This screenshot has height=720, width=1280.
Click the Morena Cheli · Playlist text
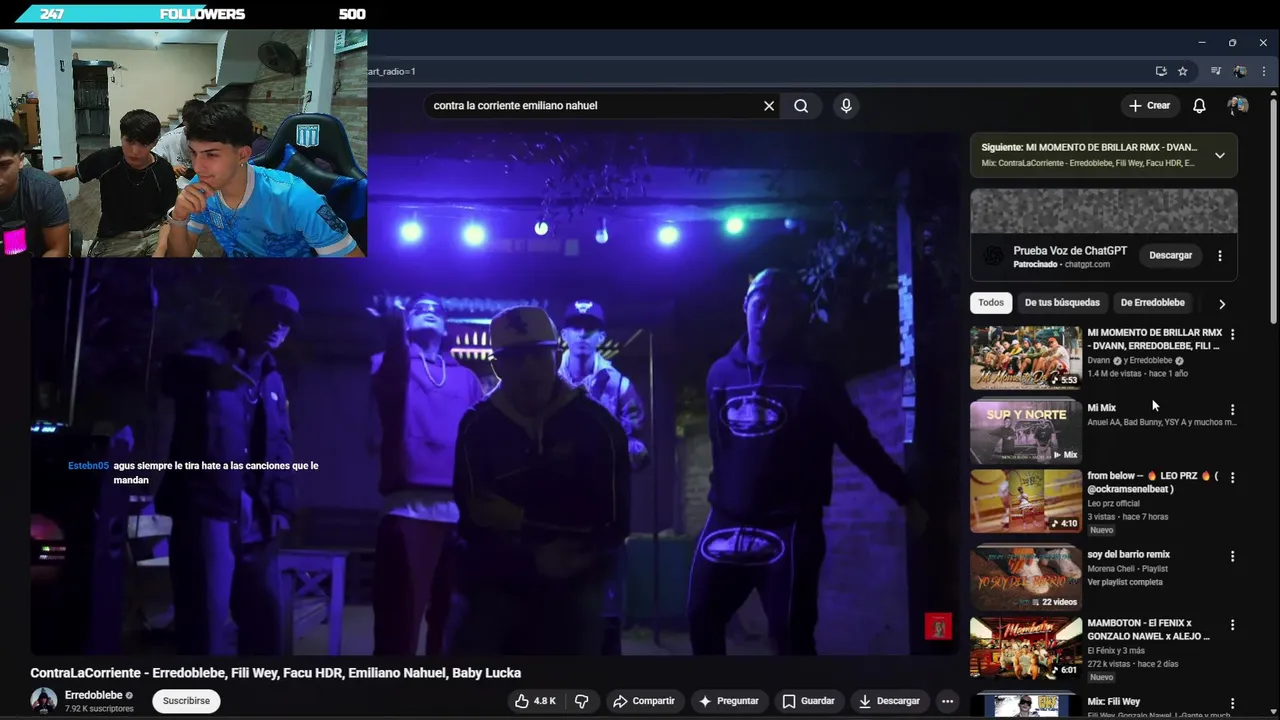tap(1127, 569)
